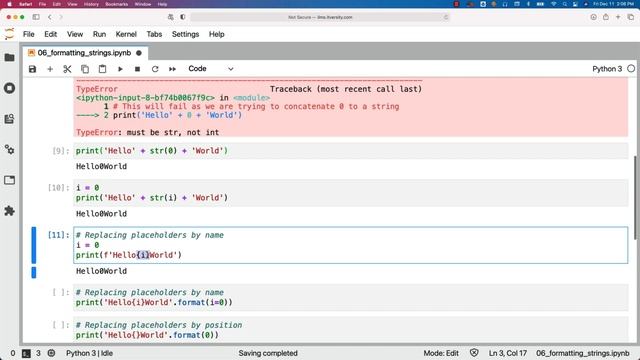Viewport: 640px width, 360px height.
Task: Open the Run menu
Action: coord(99,34)
